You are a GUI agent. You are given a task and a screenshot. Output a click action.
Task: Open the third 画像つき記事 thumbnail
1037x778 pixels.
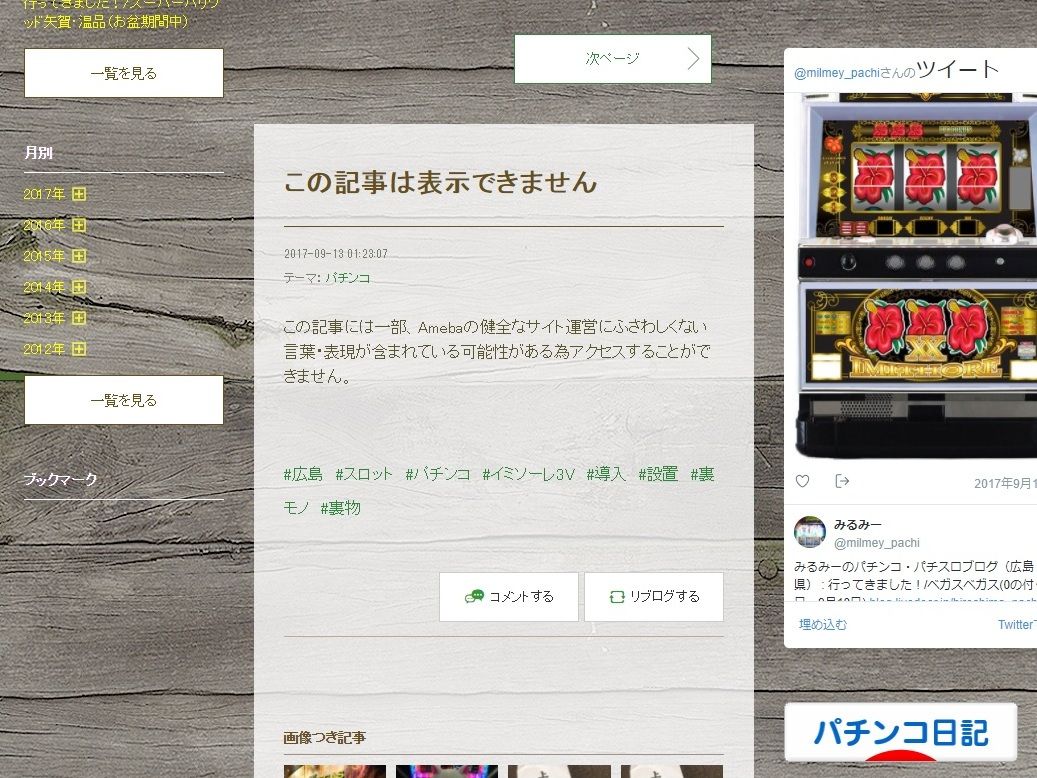pyautogui.click(x=560, y=771)
